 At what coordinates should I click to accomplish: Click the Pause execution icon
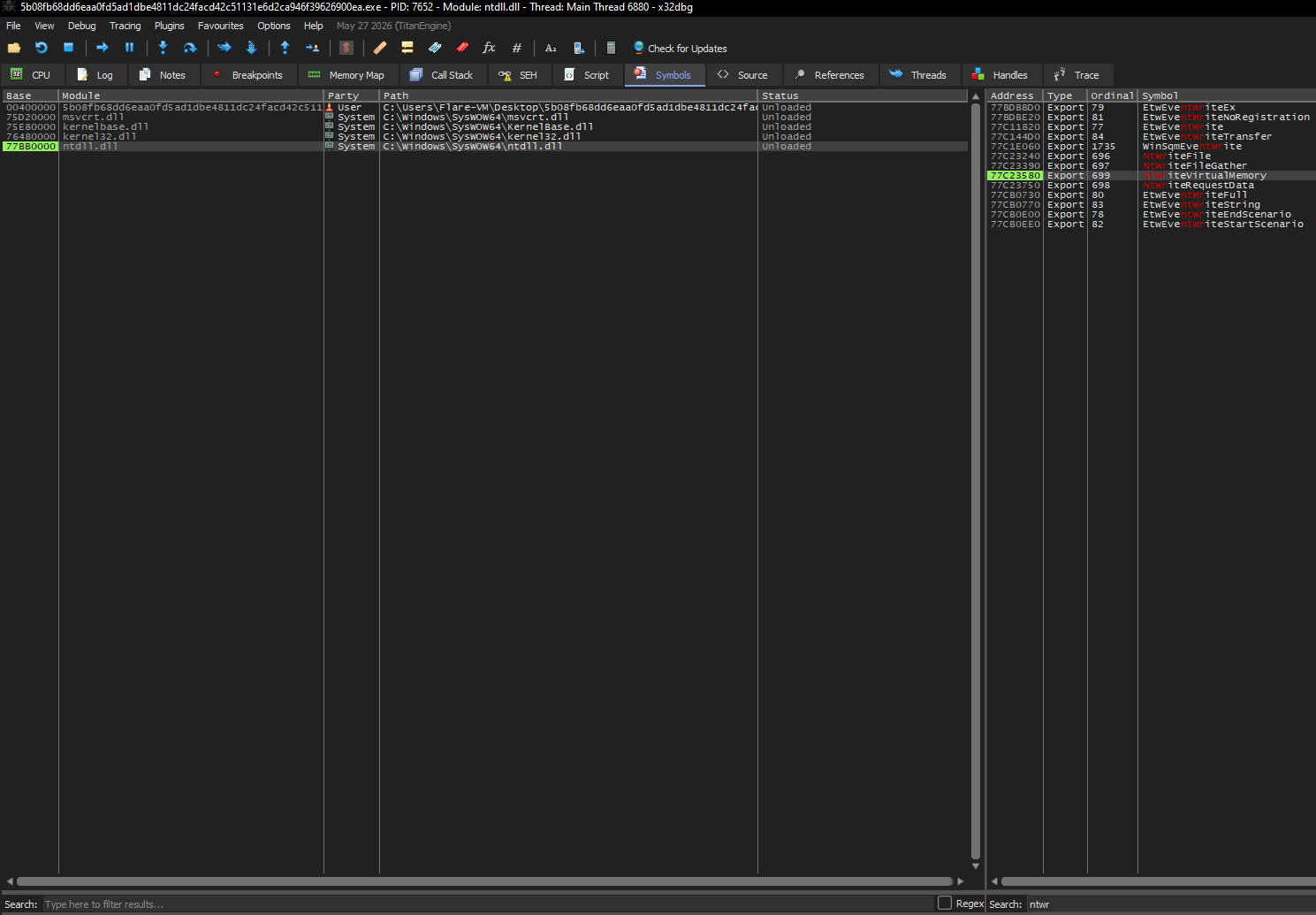tap(129, 48)
